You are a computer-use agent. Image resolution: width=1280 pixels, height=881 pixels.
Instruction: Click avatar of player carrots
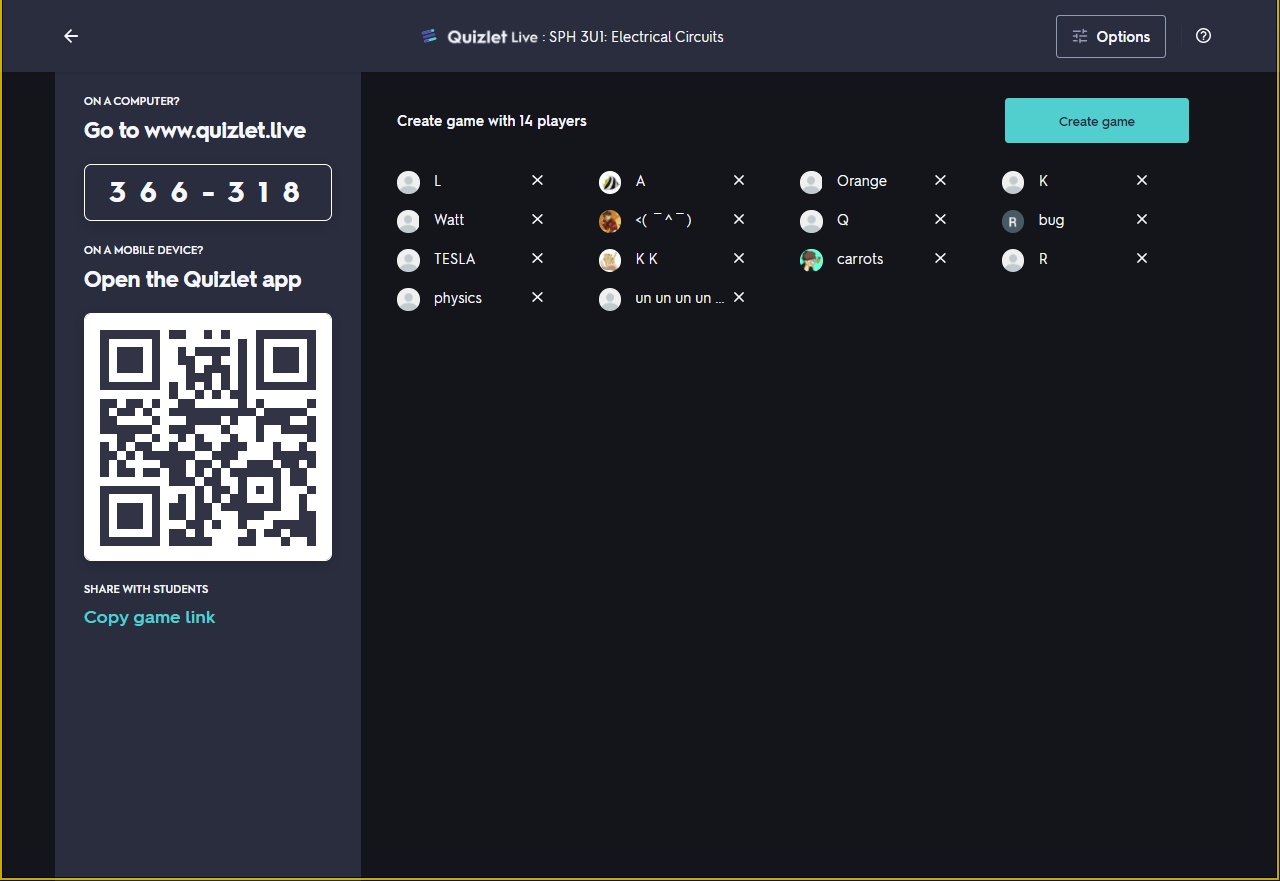pyautogui.click(x=811, y=260)
